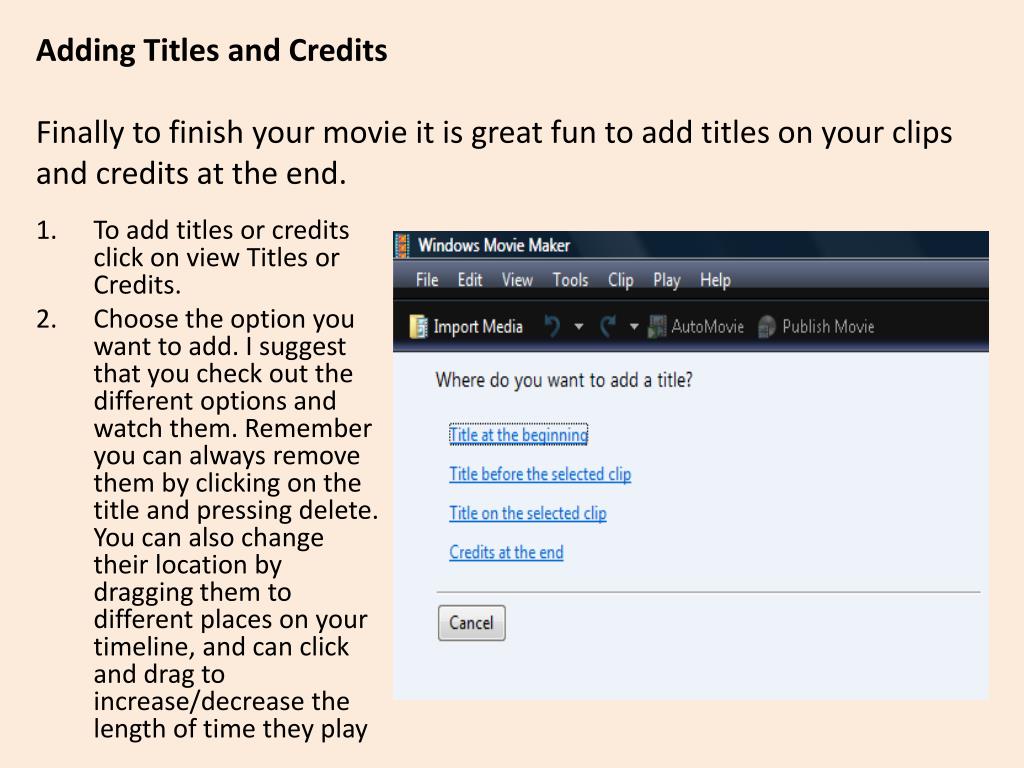
Task: Open the View menu
Action: click(517, 280)
